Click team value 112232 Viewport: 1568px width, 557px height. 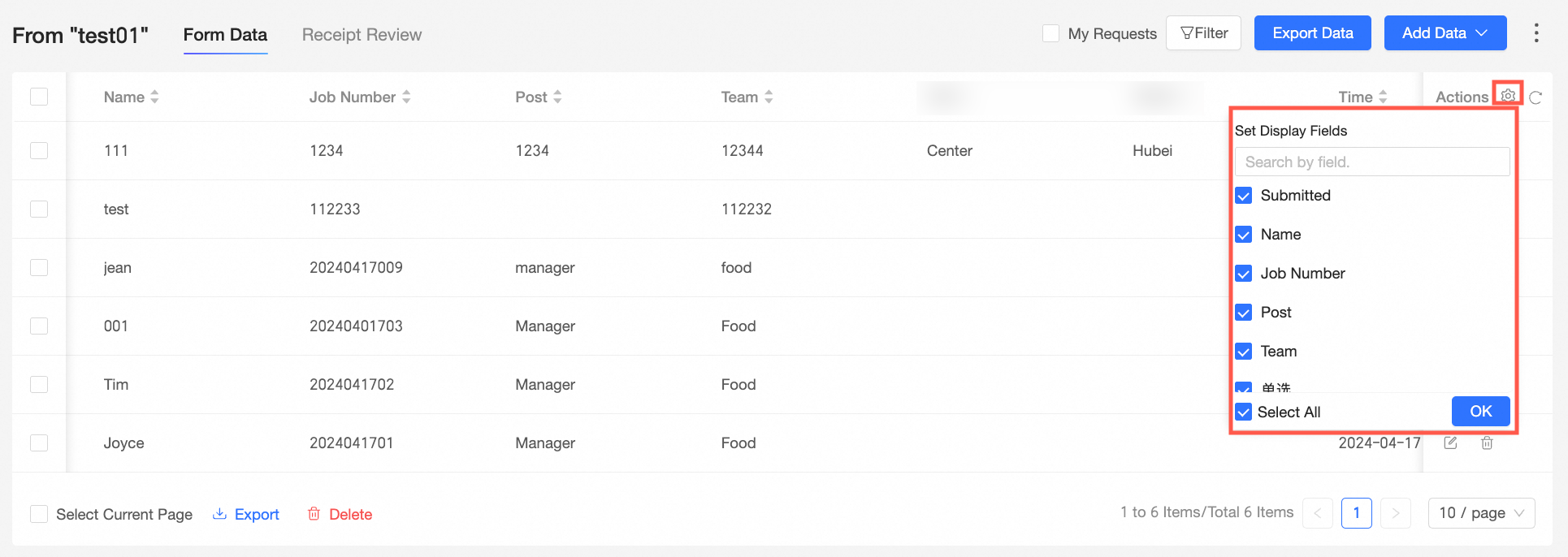tap(747, 209)
